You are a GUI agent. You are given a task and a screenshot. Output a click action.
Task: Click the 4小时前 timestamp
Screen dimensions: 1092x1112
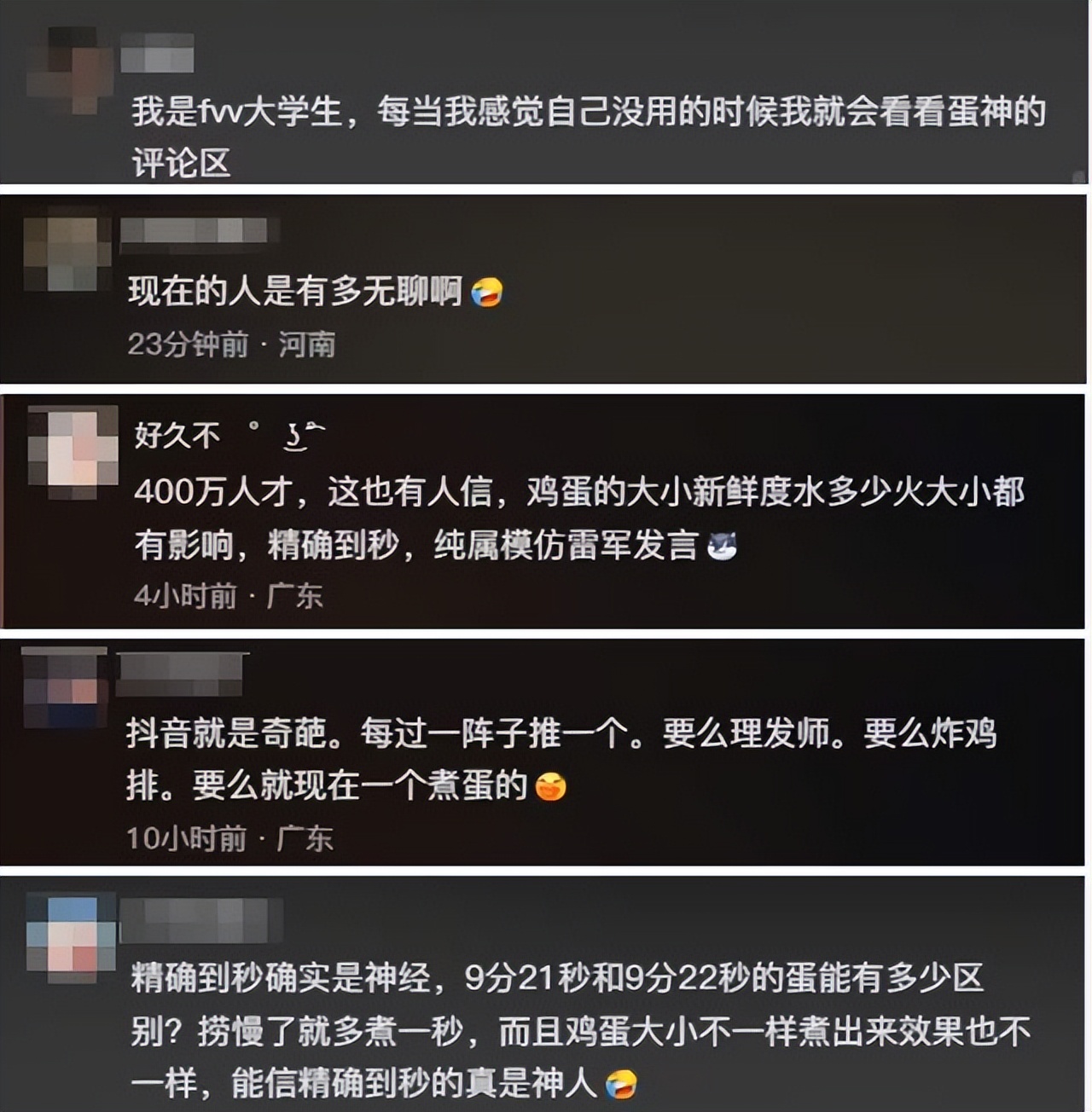185,595
